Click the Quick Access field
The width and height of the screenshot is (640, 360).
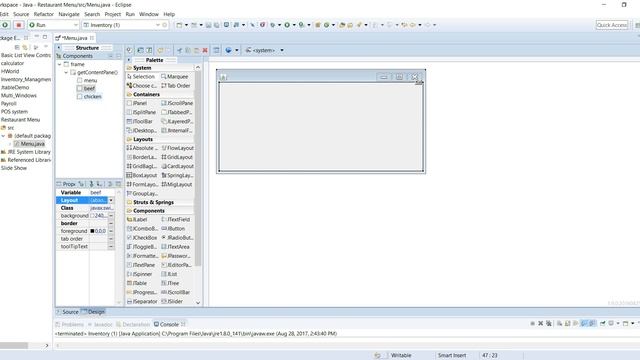click(611, 25)
